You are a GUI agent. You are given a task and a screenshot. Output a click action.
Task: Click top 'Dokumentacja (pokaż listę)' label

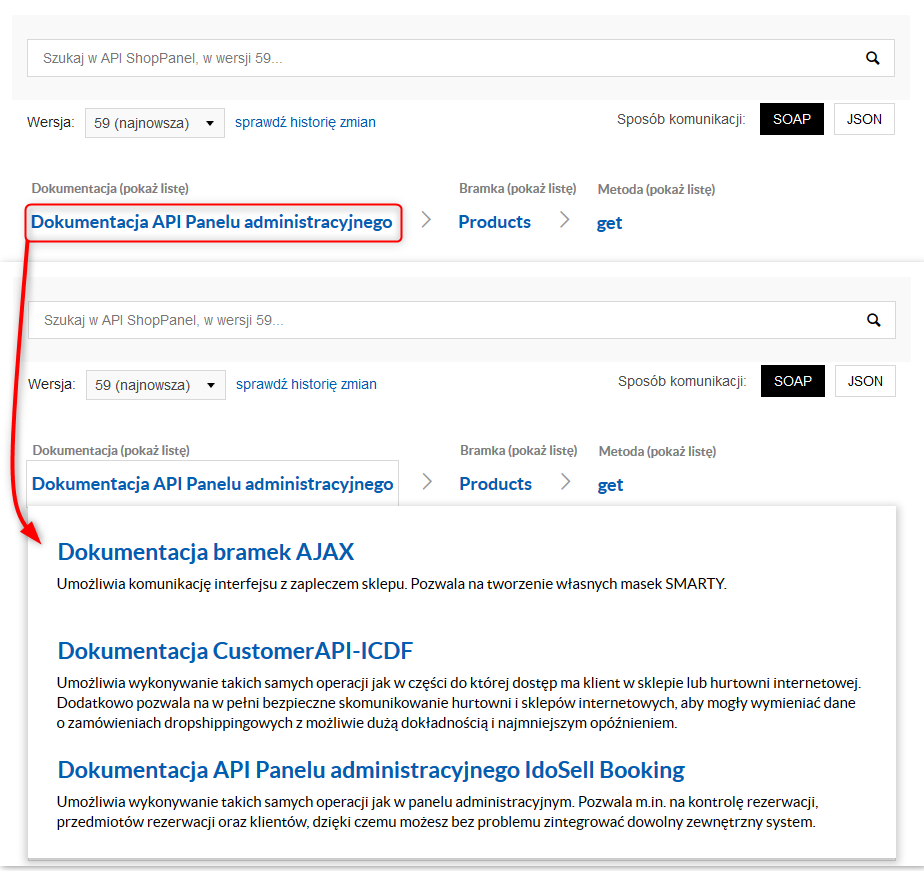(110, 189)
